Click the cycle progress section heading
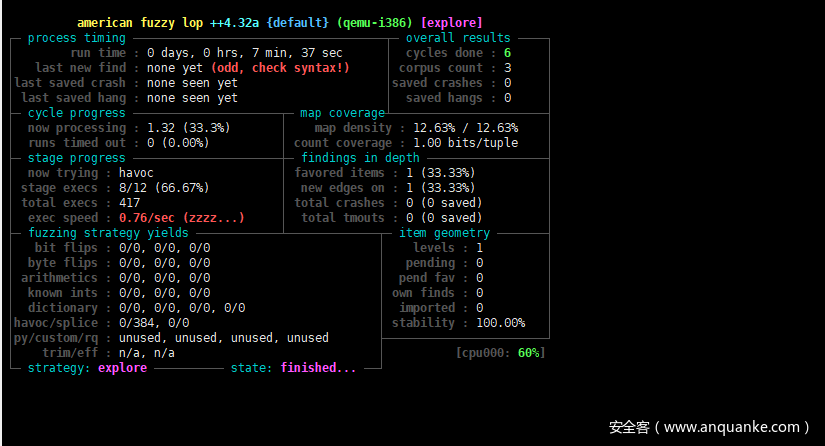Screen dimensions: 825x446 tap(76, 113)
